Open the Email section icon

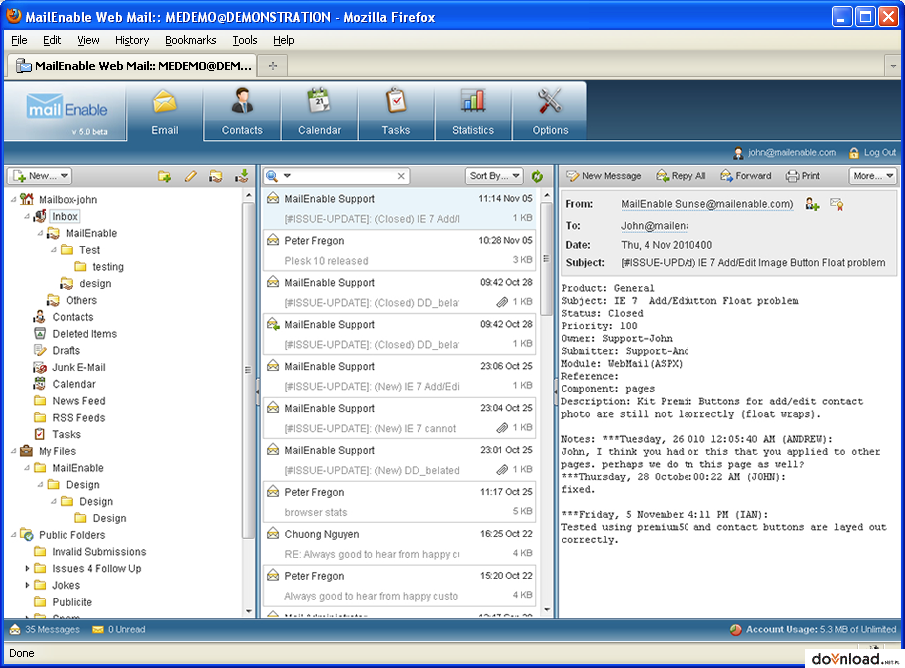coord(164,102)
